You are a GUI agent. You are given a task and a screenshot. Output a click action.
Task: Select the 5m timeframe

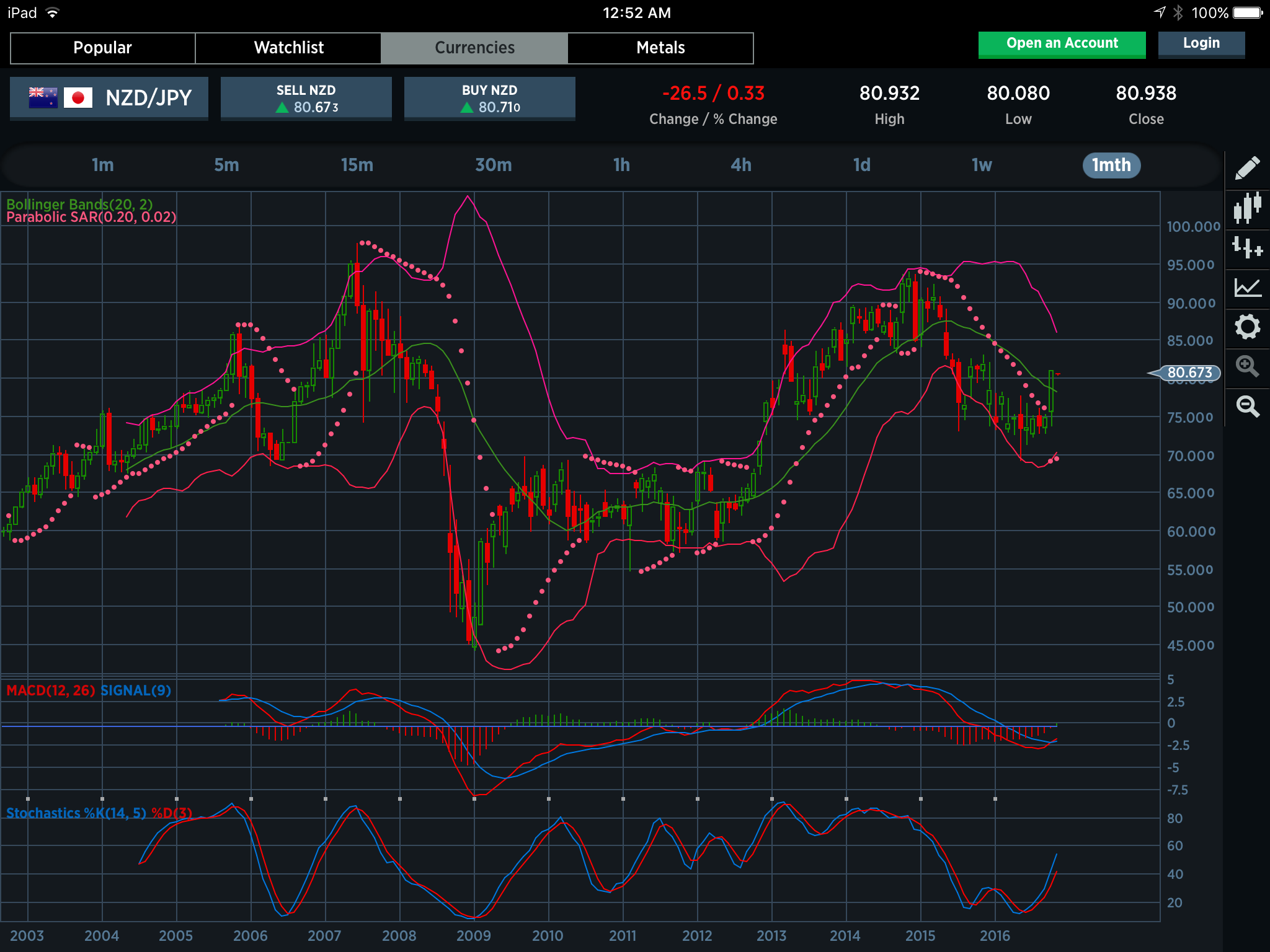[x=226, y=165]
